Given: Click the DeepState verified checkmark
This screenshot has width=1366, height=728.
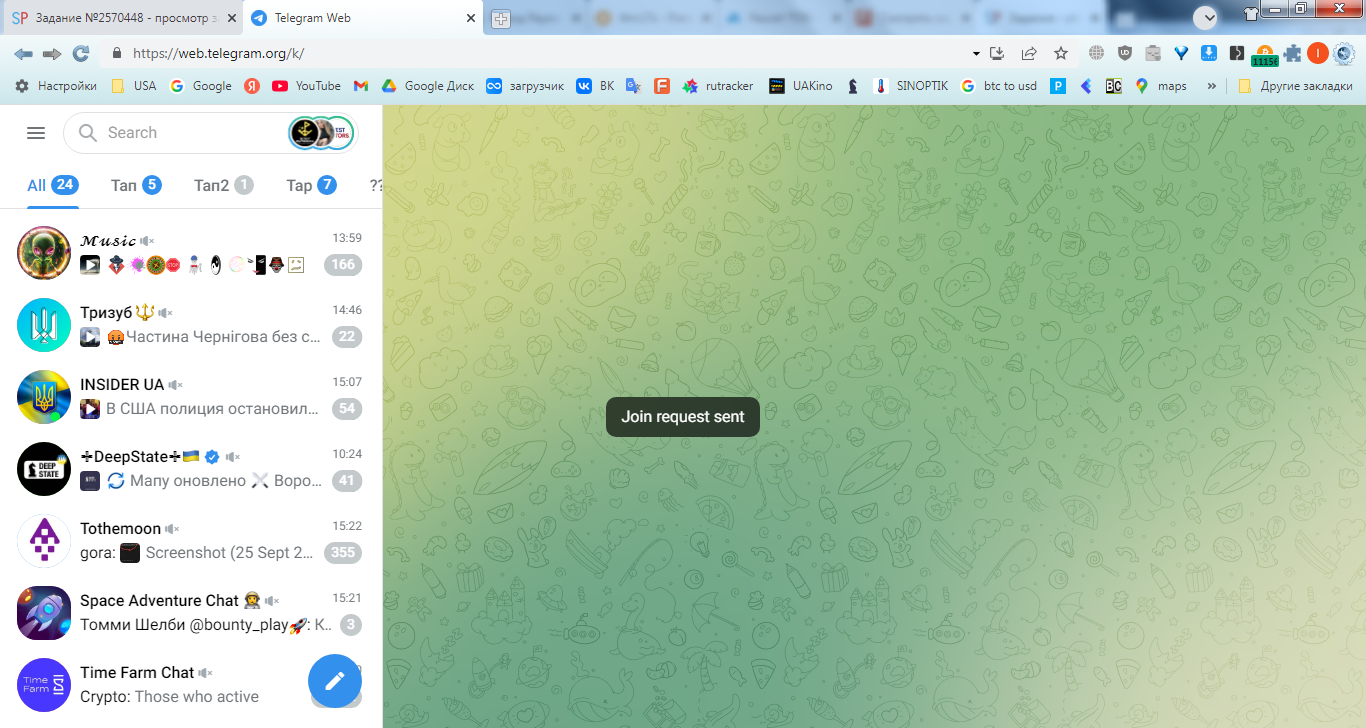Looking at the screenshot, I should 212,457.
